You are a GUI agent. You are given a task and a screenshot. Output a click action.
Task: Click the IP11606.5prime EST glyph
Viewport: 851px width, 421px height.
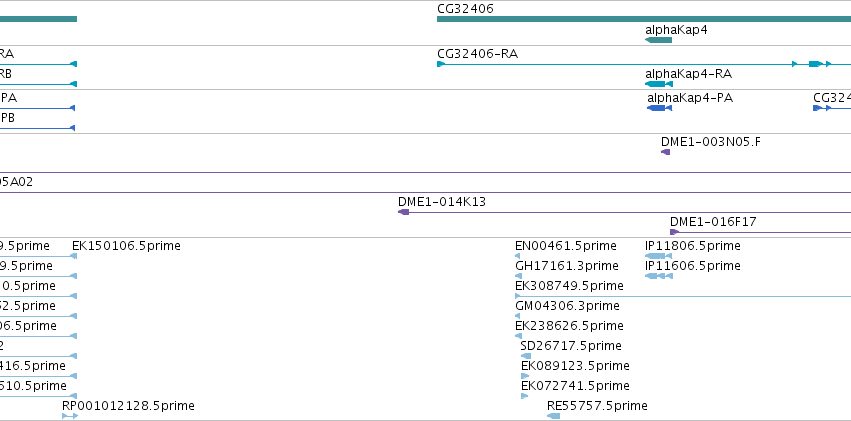pos(659,276)
